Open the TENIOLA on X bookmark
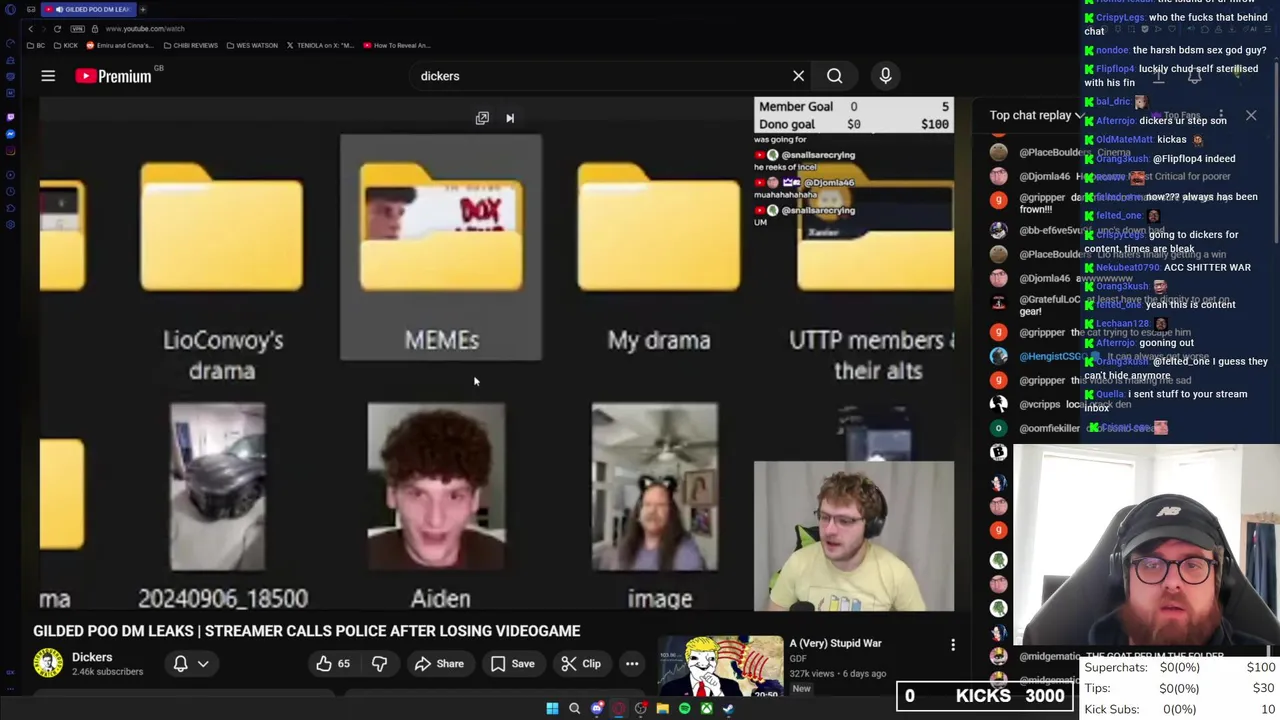Viewport: 1280px width, 720px height. point(320,45)
